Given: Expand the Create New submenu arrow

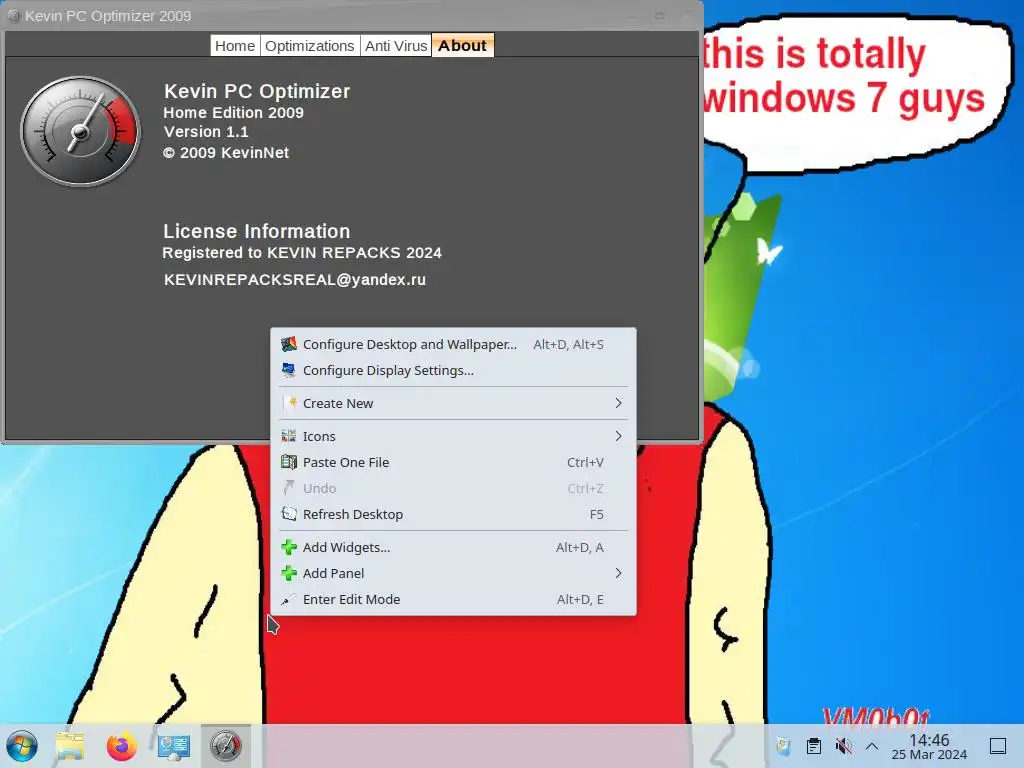Looking at the screenshot, I should click(618, 403).
